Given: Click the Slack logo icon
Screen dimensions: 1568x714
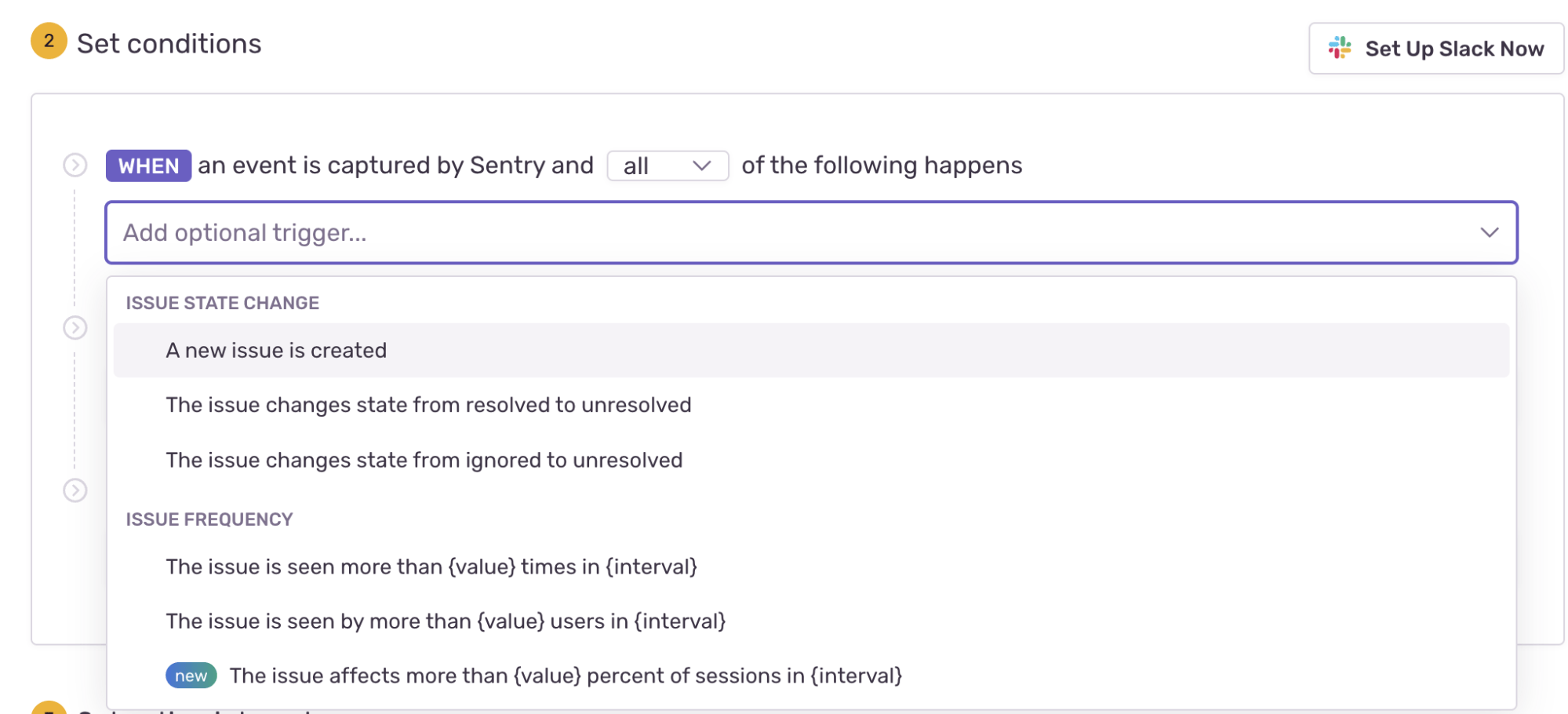Looking at the screenshot, I should click(1339, 48).
